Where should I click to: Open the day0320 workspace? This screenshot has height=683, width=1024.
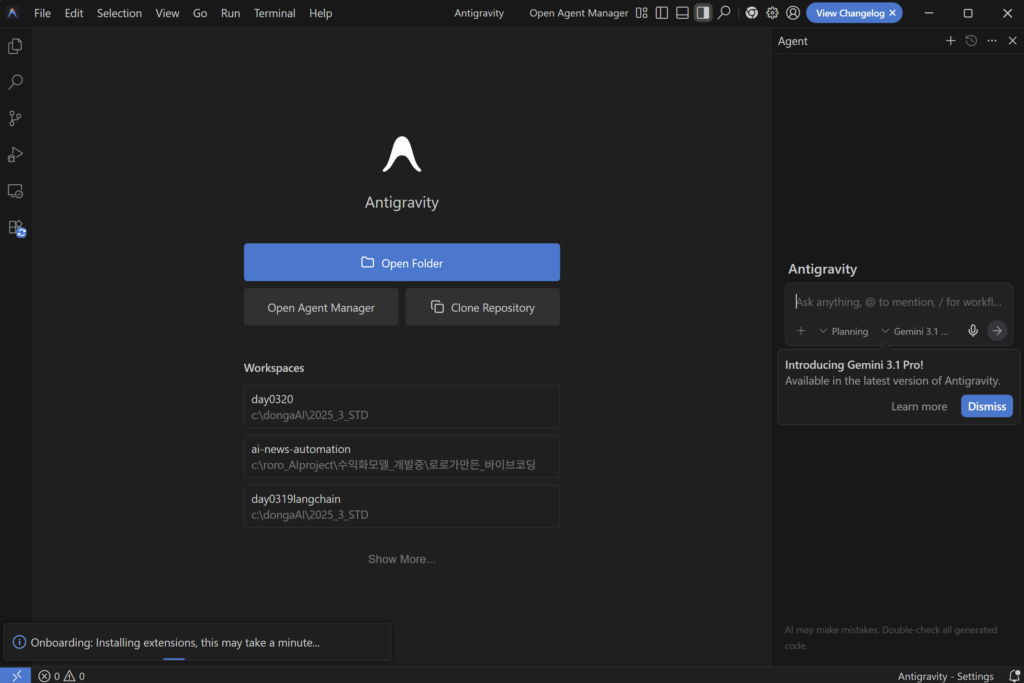(x=402, y=406)
